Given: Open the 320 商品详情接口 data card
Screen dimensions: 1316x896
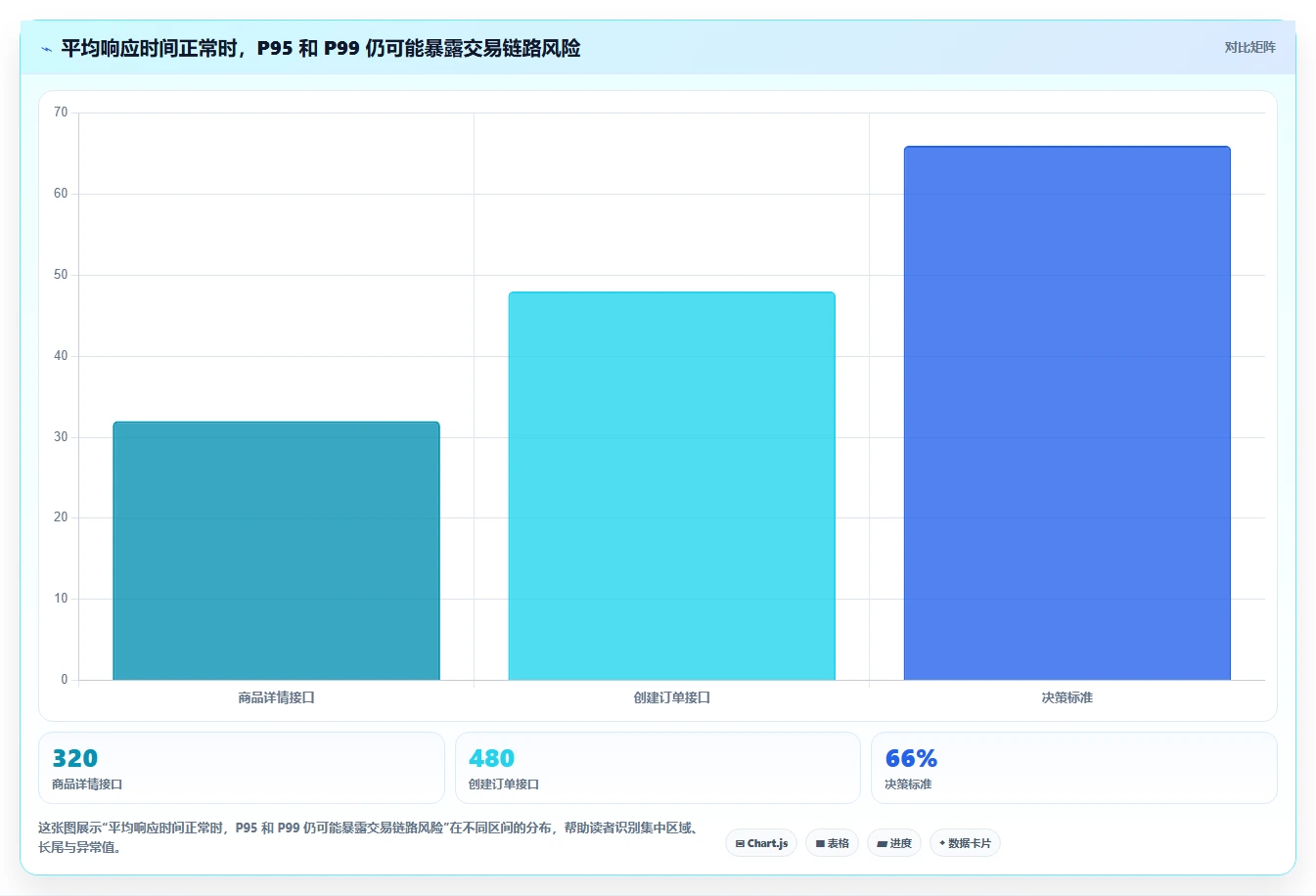Looking at the screenshot, I should point(242,768).
